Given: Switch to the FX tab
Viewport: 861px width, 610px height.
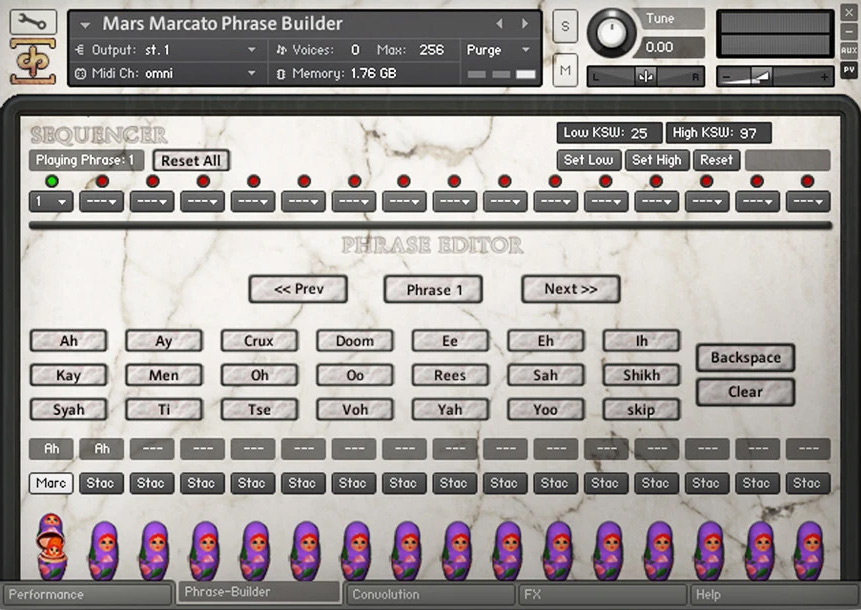Looking at the screenshot, I should tap(602, 595).
